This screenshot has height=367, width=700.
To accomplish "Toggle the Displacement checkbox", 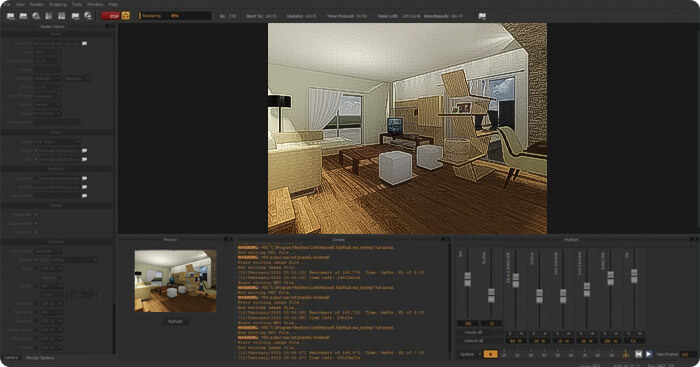I will (36, 223).
